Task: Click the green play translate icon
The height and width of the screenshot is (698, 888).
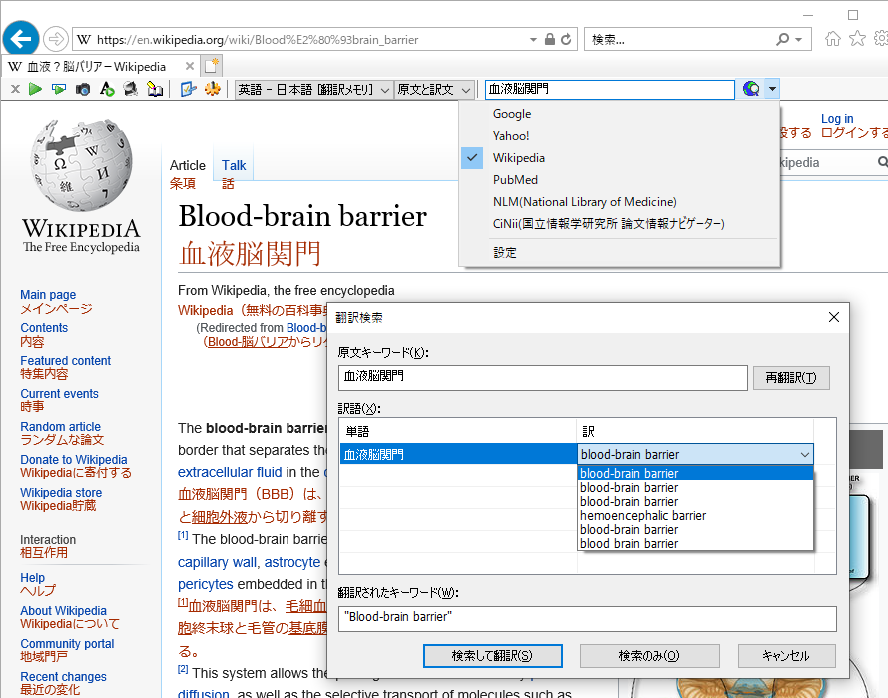Action: (35, 89)
